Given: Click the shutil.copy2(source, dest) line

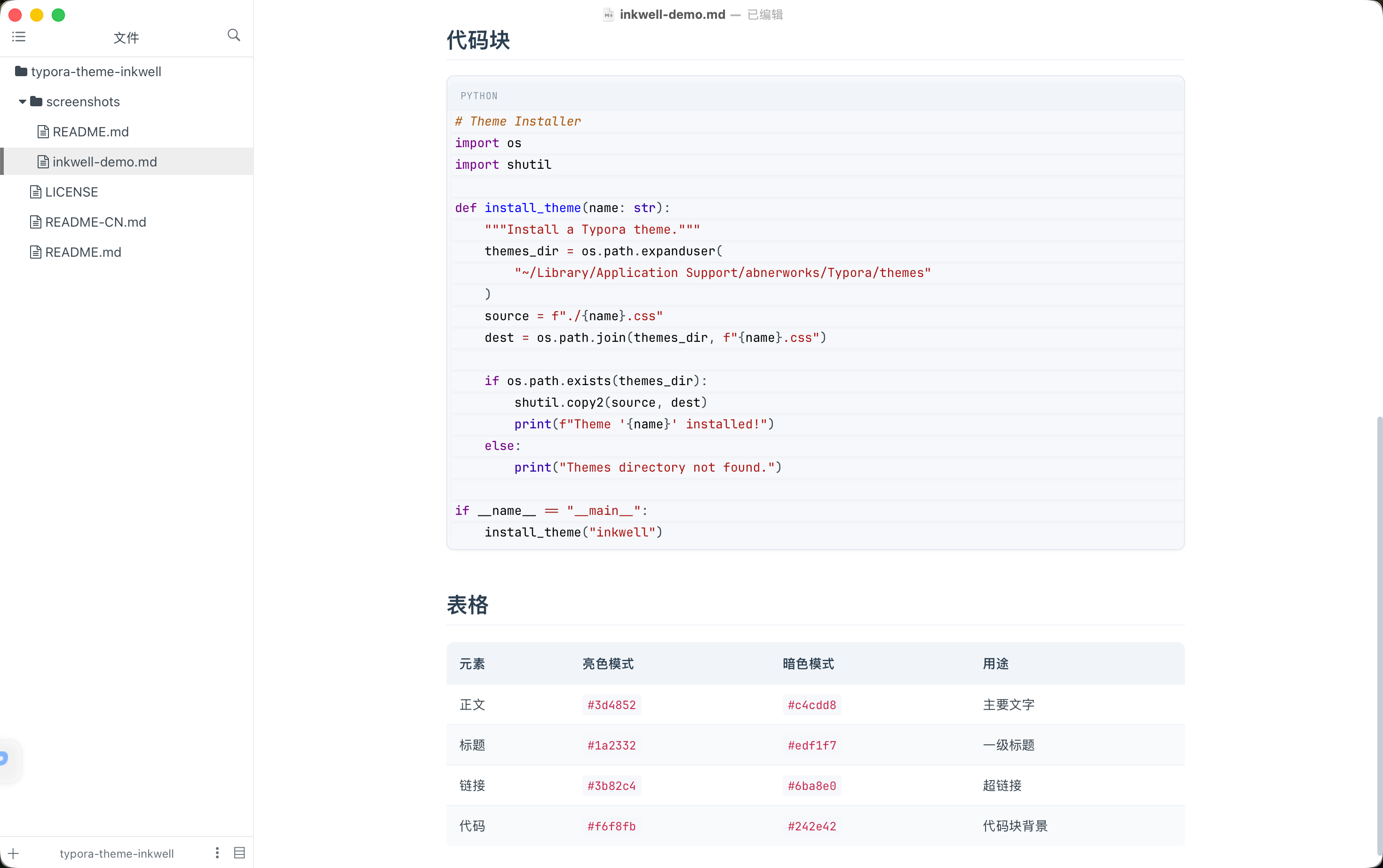Looking at the screenshot, I should (611, 402).
